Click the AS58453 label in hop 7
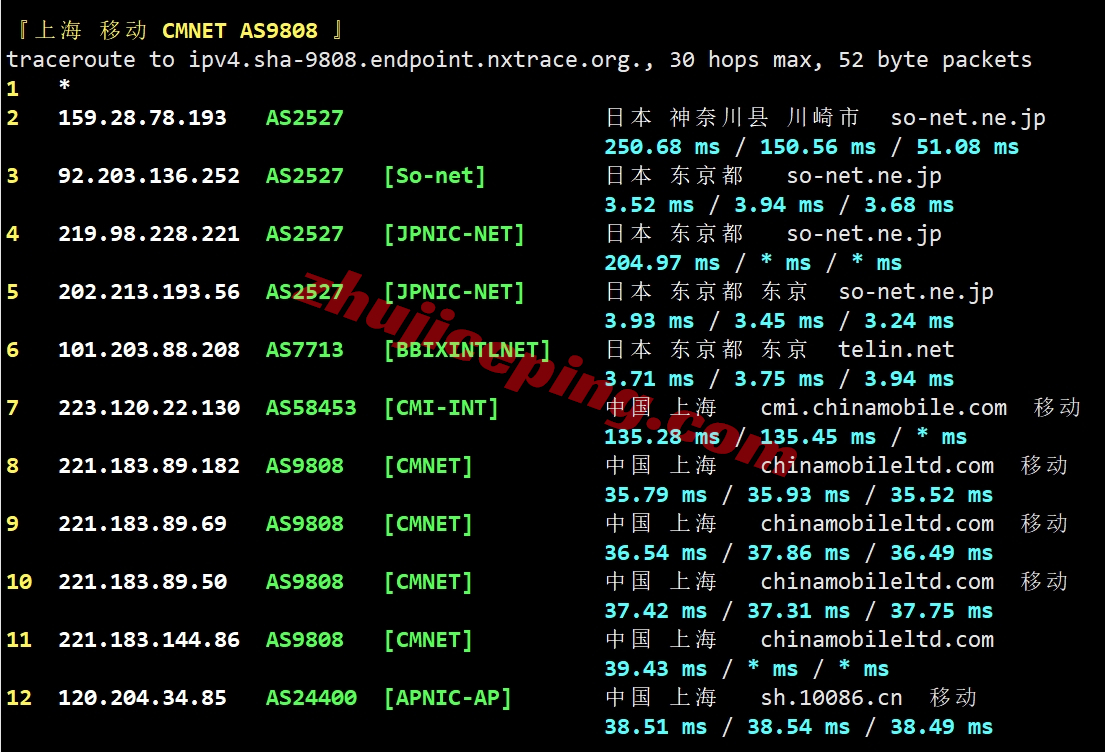 pos(311,407)
